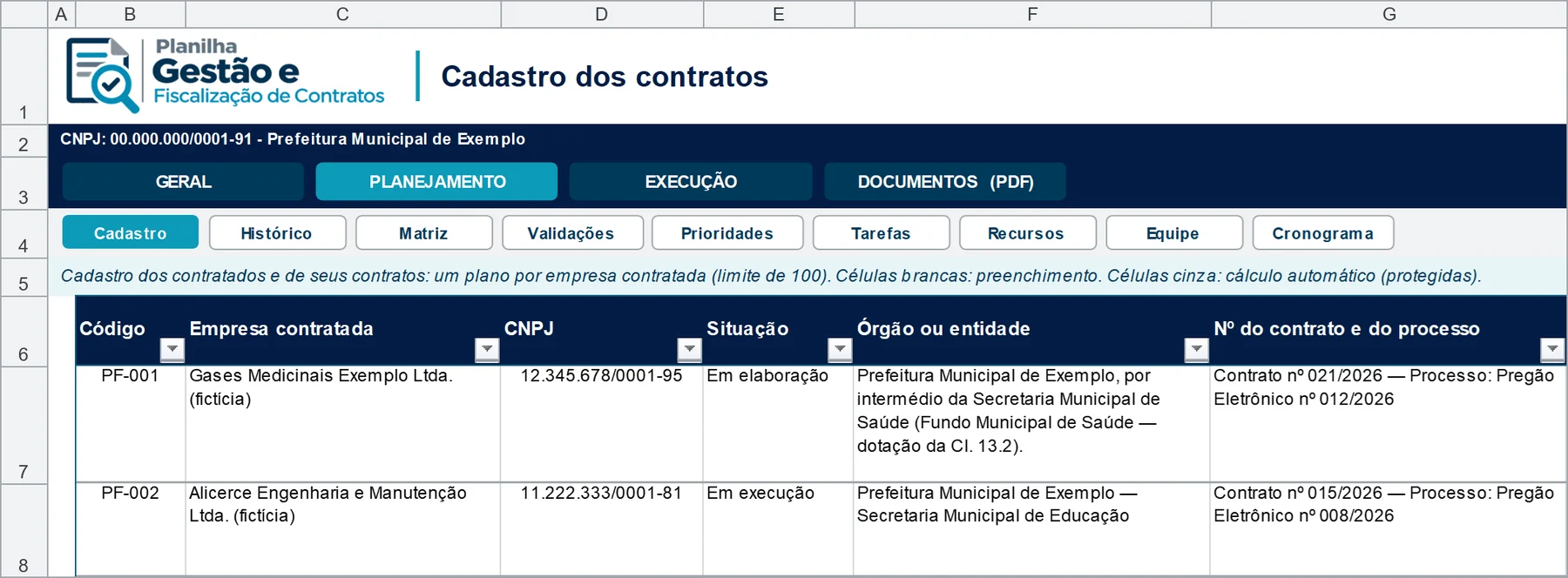The width and height of the screenshot is (1568, 578).
Task: Switch to the EXECUÇÃO section
Action: [691, 182]
